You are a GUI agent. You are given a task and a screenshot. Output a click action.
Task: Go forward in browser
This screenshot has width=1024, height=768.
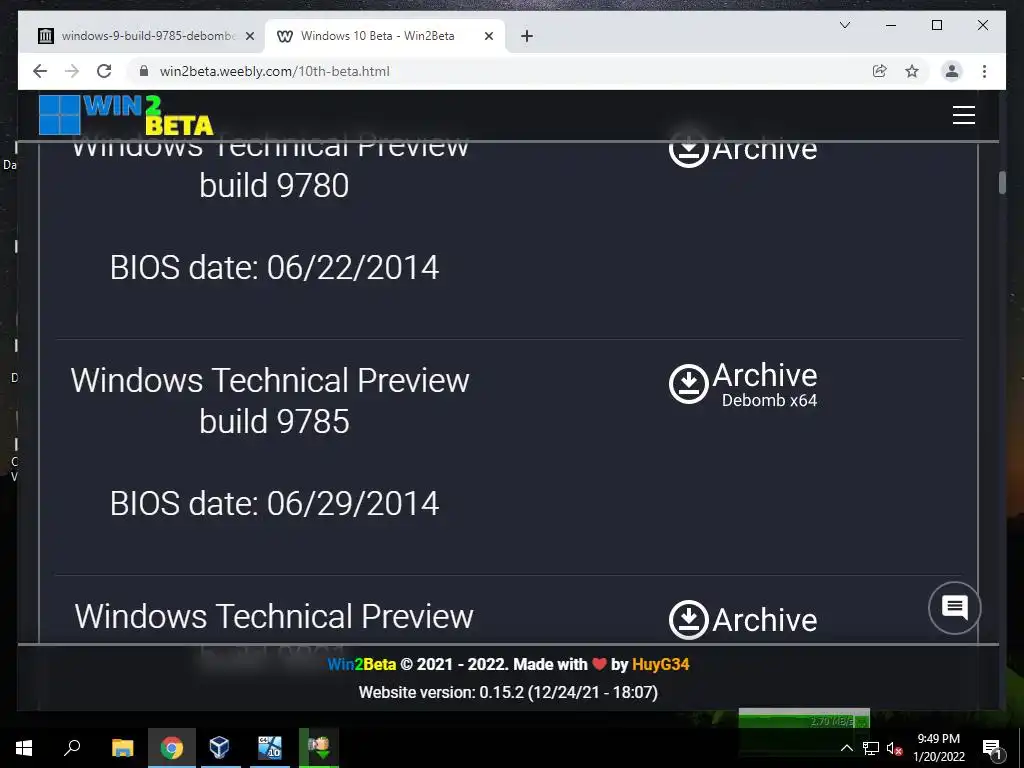tap(72, 71)
